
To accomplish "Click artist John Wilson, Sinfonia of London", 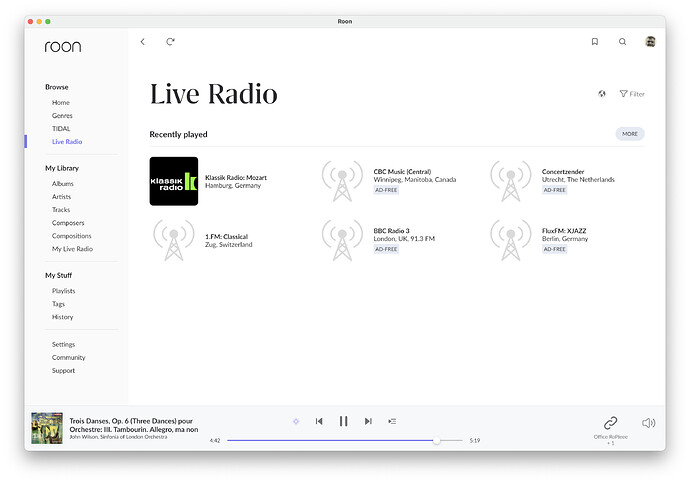I will pos(118,437).
